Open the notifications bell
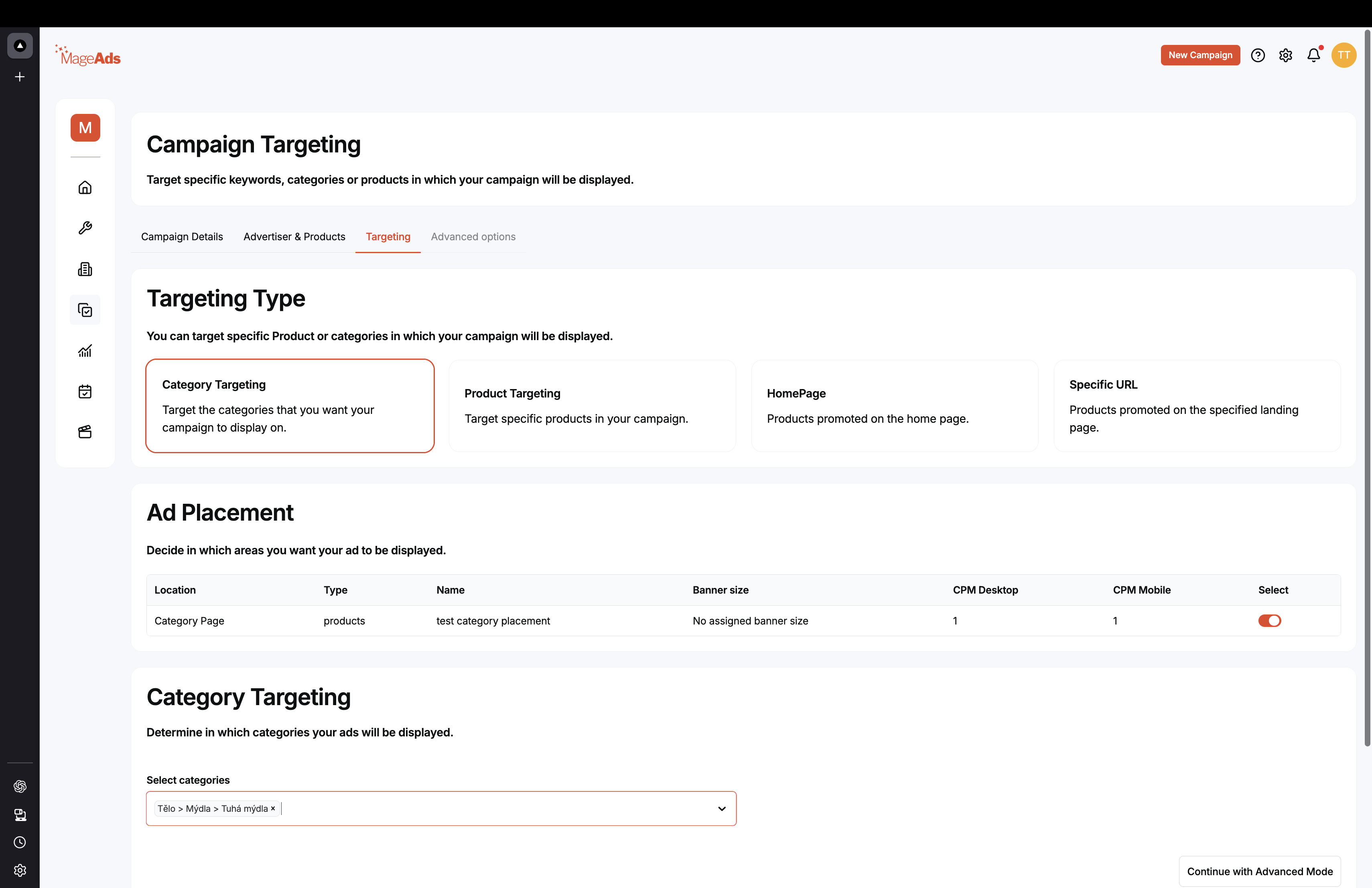The height and width of the screenshot is (888, 1372). pyautogui.click(x=1314, y=55)
